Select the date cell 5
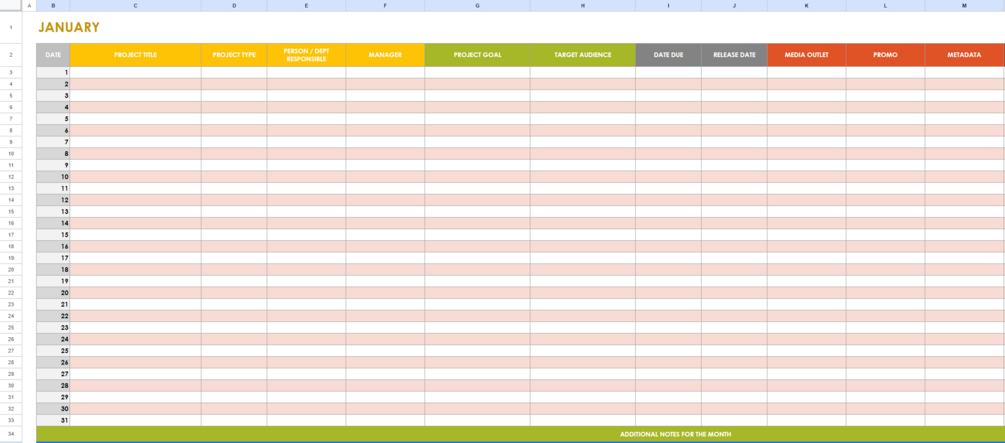This screenshot has height=443, width=1005. click(x=53, y=119)
